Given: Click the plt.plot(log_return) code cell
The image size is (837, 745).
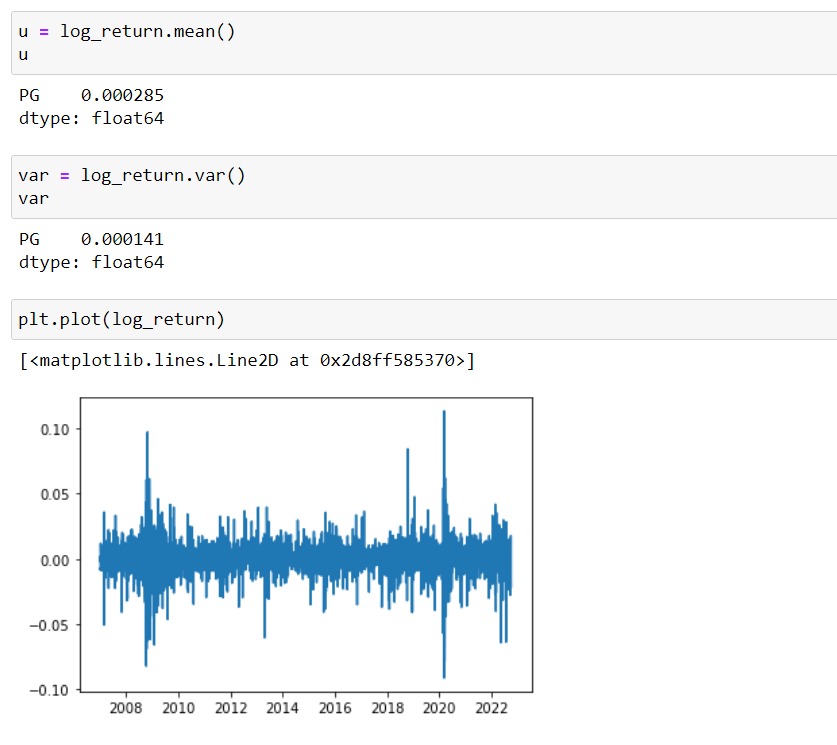Looking at the screenshot, I should click(x=424, y=319).
